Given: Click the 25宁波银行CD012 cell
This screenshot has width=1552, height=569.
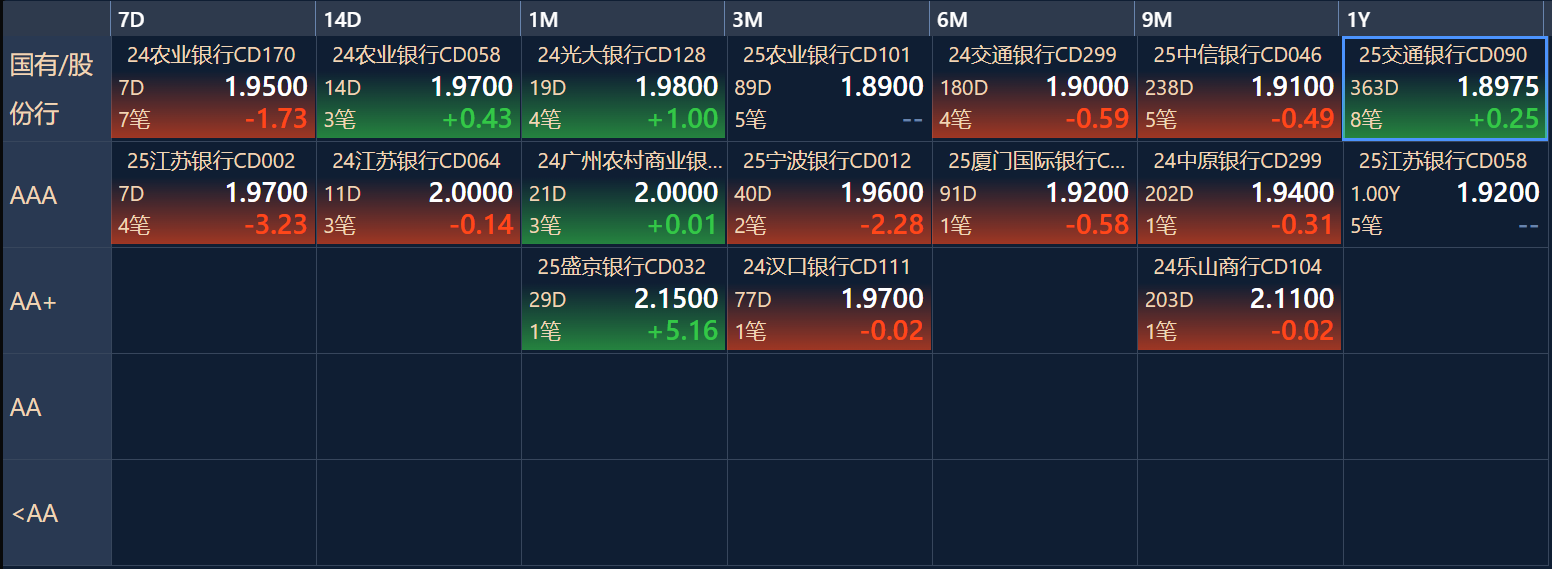Looking at the screenshot, I should [x=829, y=194].
